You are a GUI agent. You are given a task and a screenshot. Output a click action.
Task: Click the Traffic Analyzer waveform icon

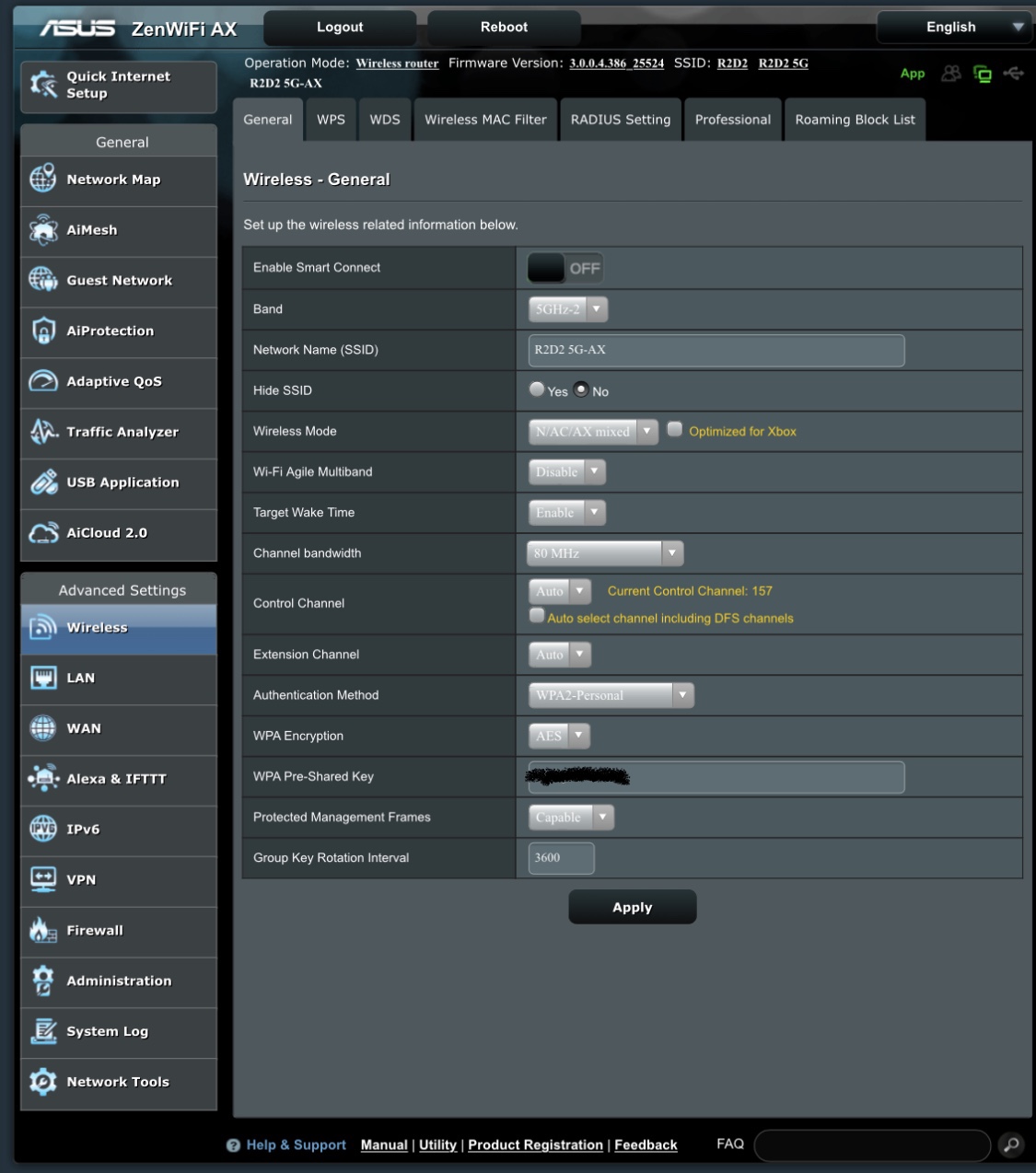43,431
